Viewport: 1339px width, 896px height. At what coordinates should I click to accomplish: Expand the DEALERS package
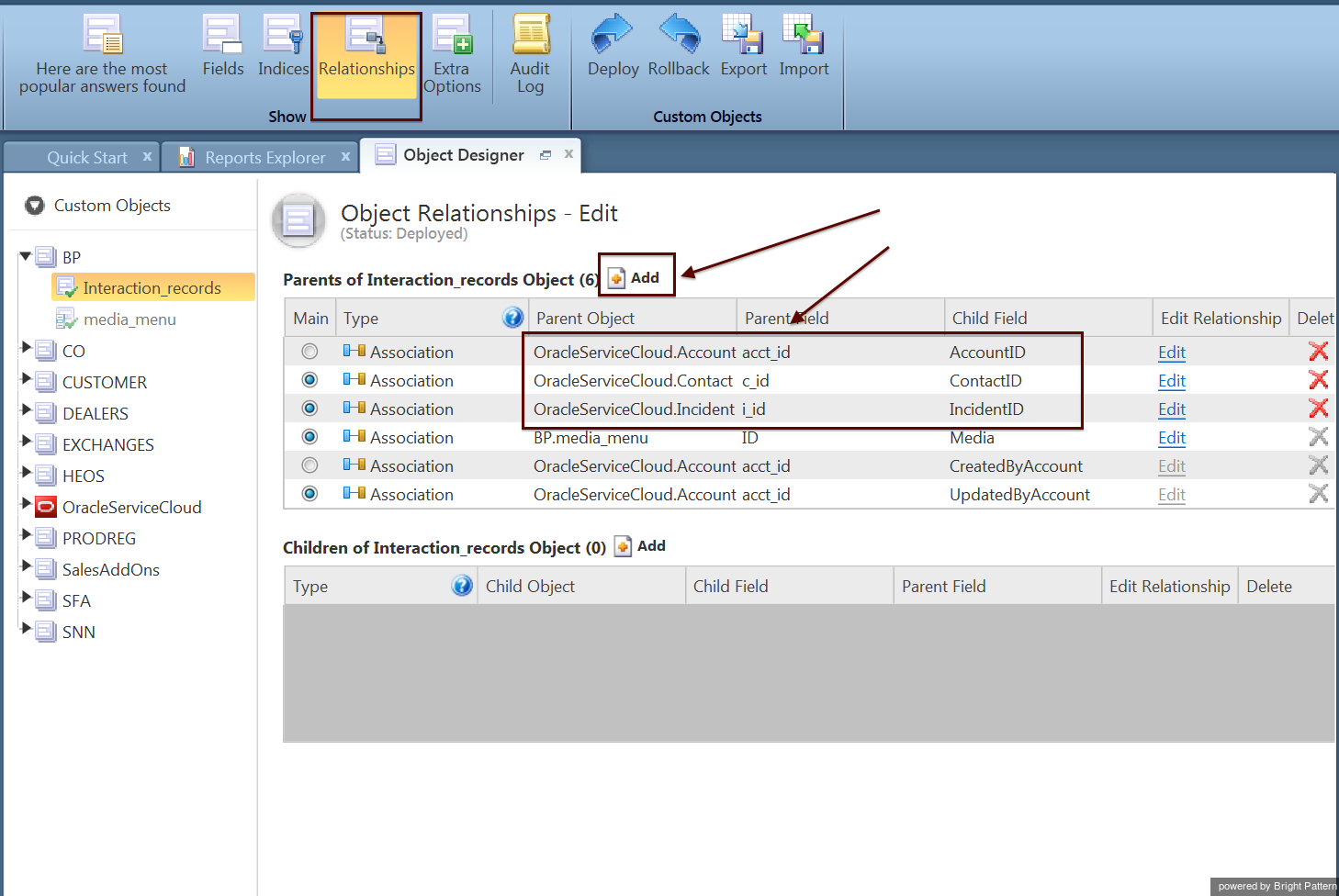point(27,409)
